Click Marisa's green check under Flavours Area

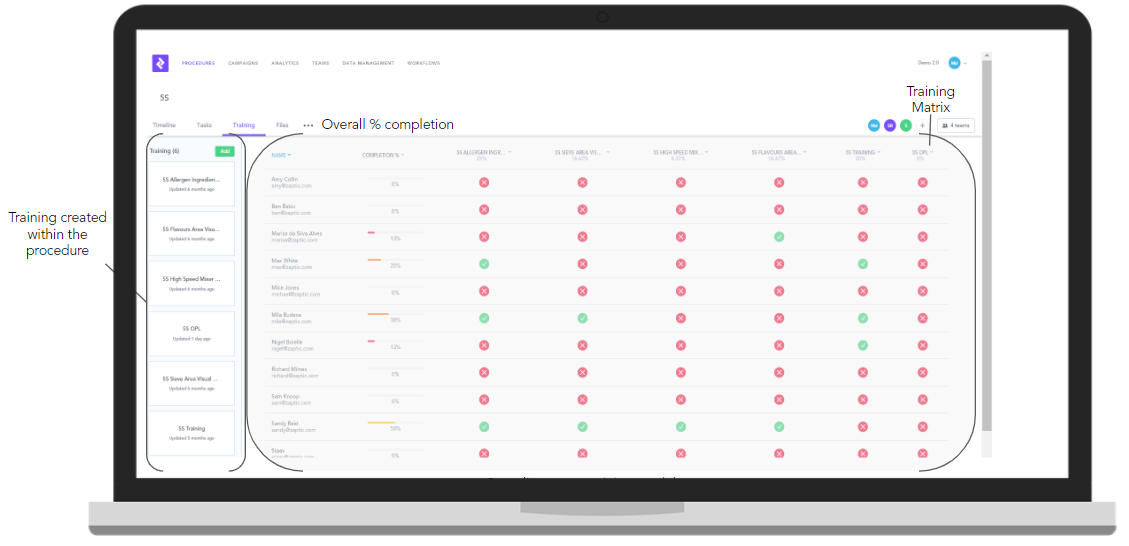[x=779, y=237]
